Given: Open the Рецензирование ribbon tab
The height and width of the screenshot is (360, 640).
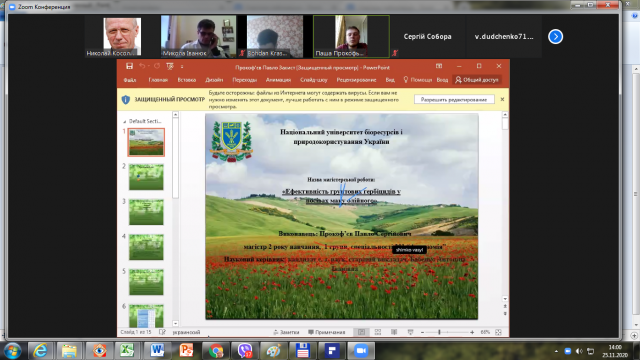Looking at the screenshot, I should click(356, 80).
